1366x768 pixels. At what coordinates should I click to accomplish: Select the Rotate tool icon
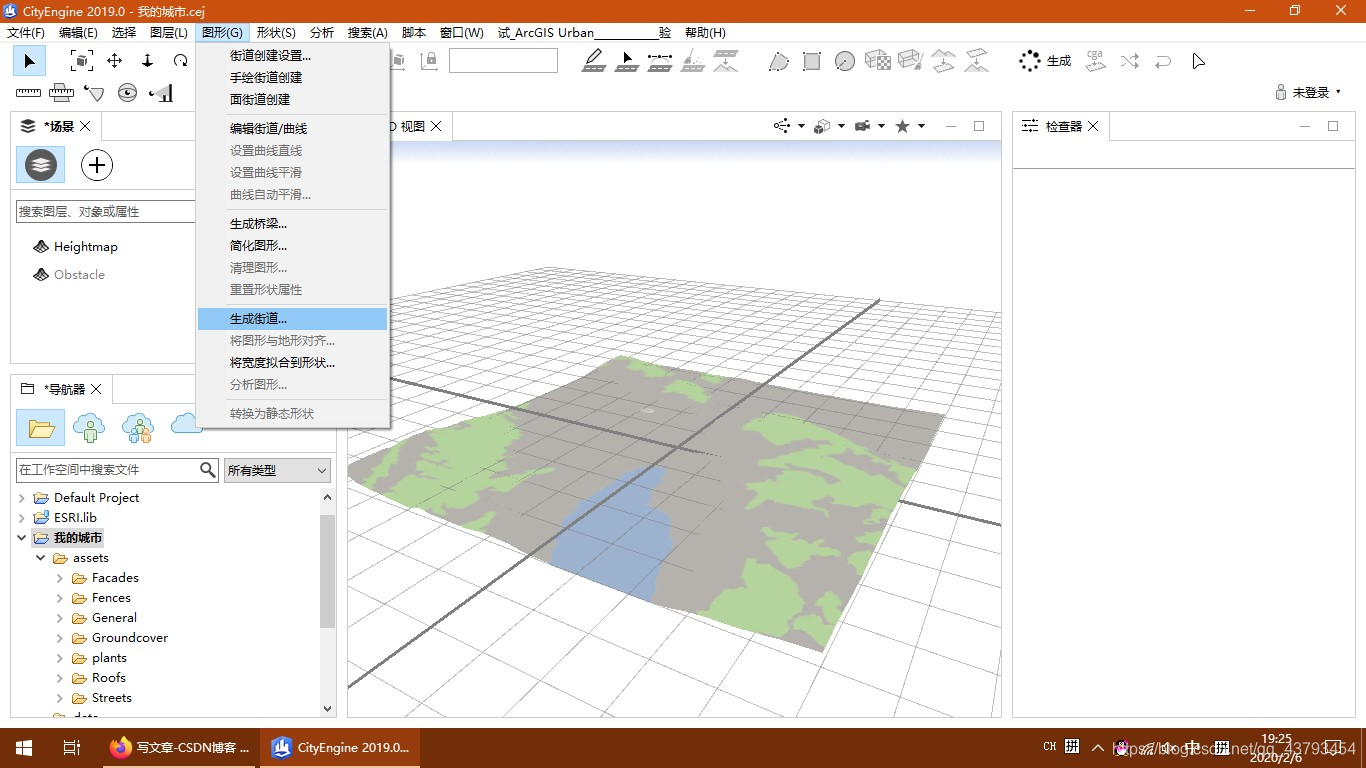180,61
